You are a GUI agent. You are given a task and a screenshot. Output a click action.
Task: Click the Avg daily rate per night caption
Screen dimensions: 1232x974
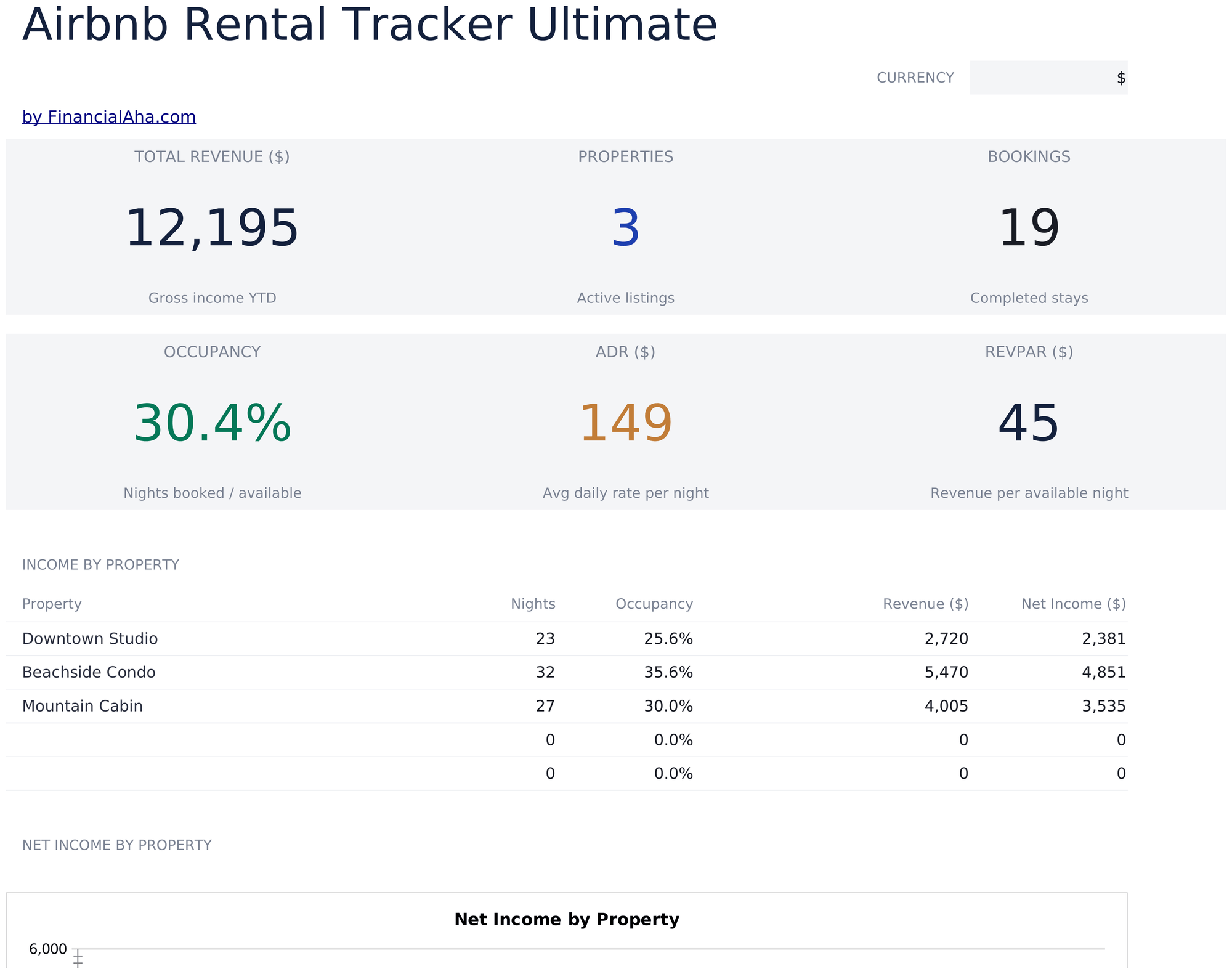(x=625, y=493)
